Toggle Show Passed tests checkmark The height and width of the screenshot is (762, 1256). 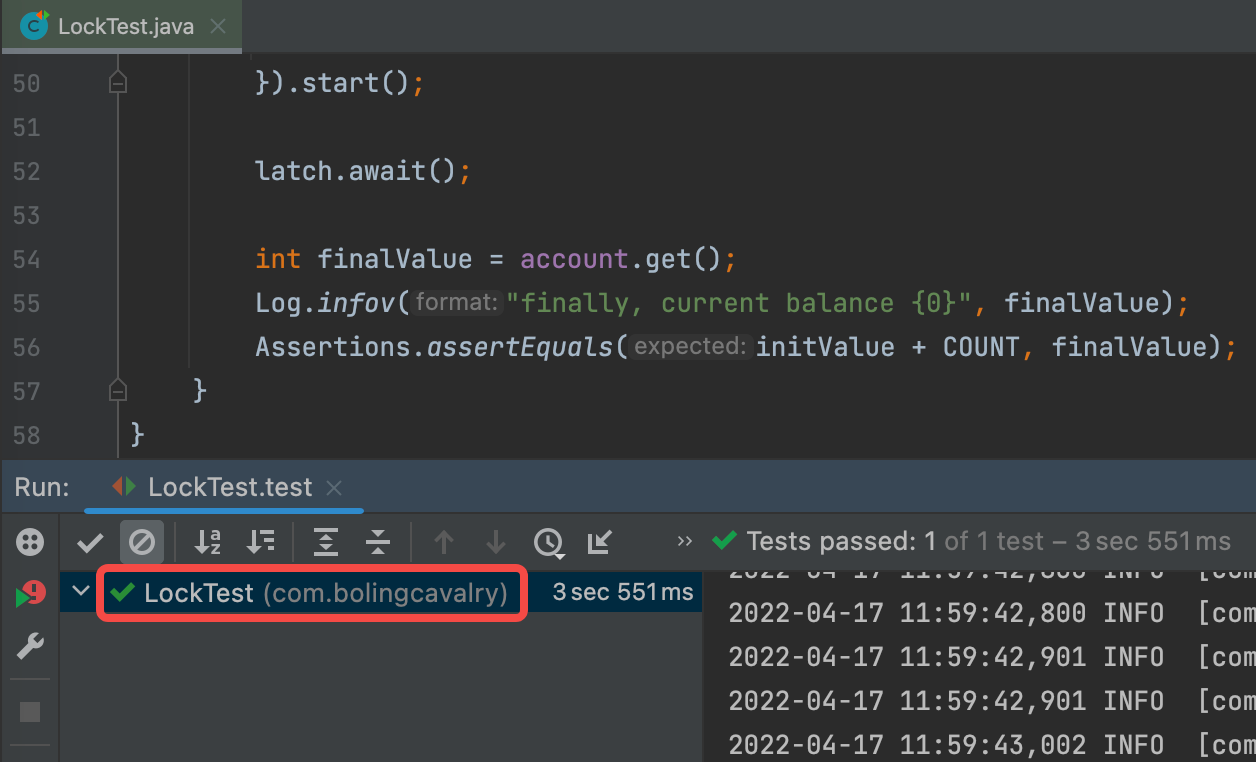(x=91, y=542)
